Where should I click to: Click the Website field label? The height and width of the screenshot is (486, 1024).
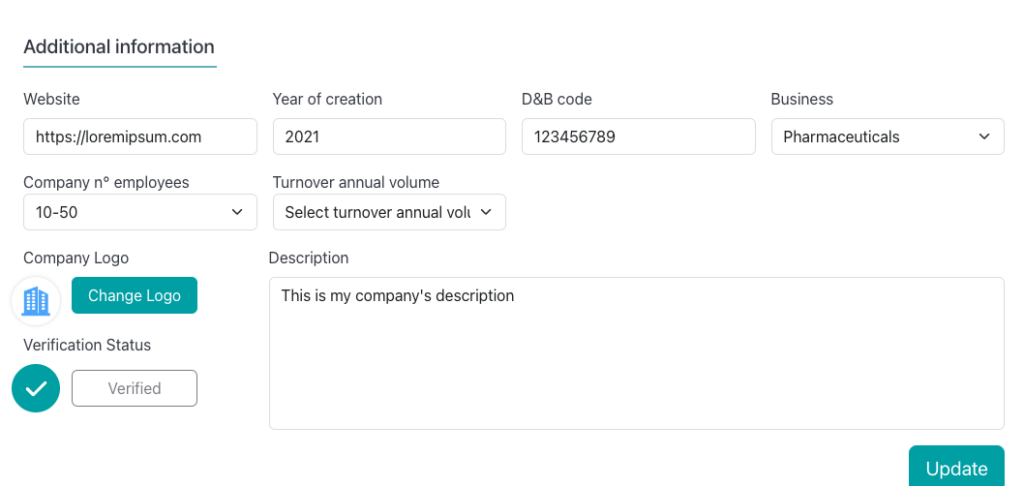pyautogui.click(x=52, y=99)
